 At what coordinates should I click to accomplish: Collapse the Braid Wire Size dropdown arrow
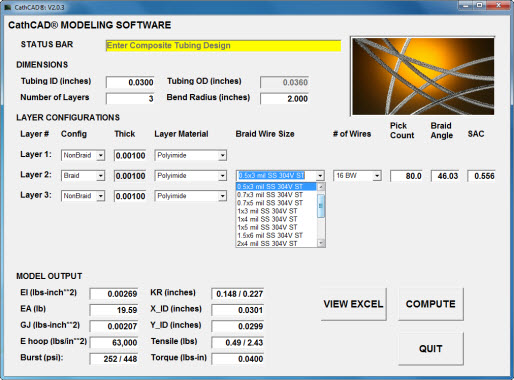click(320, 176)
